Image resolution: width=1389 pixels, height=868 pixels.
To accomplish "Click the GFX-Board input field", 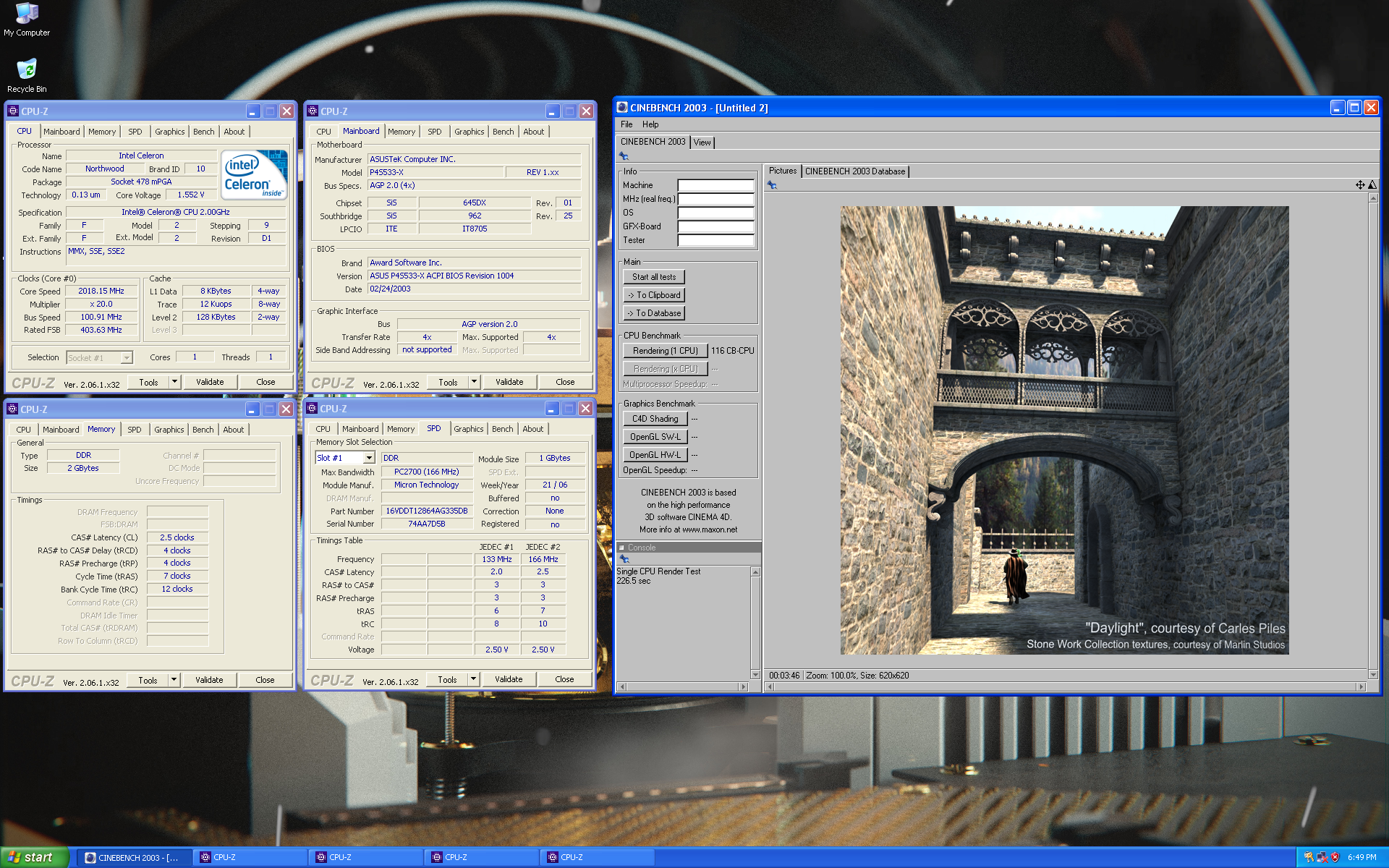I will click(715, 226).
